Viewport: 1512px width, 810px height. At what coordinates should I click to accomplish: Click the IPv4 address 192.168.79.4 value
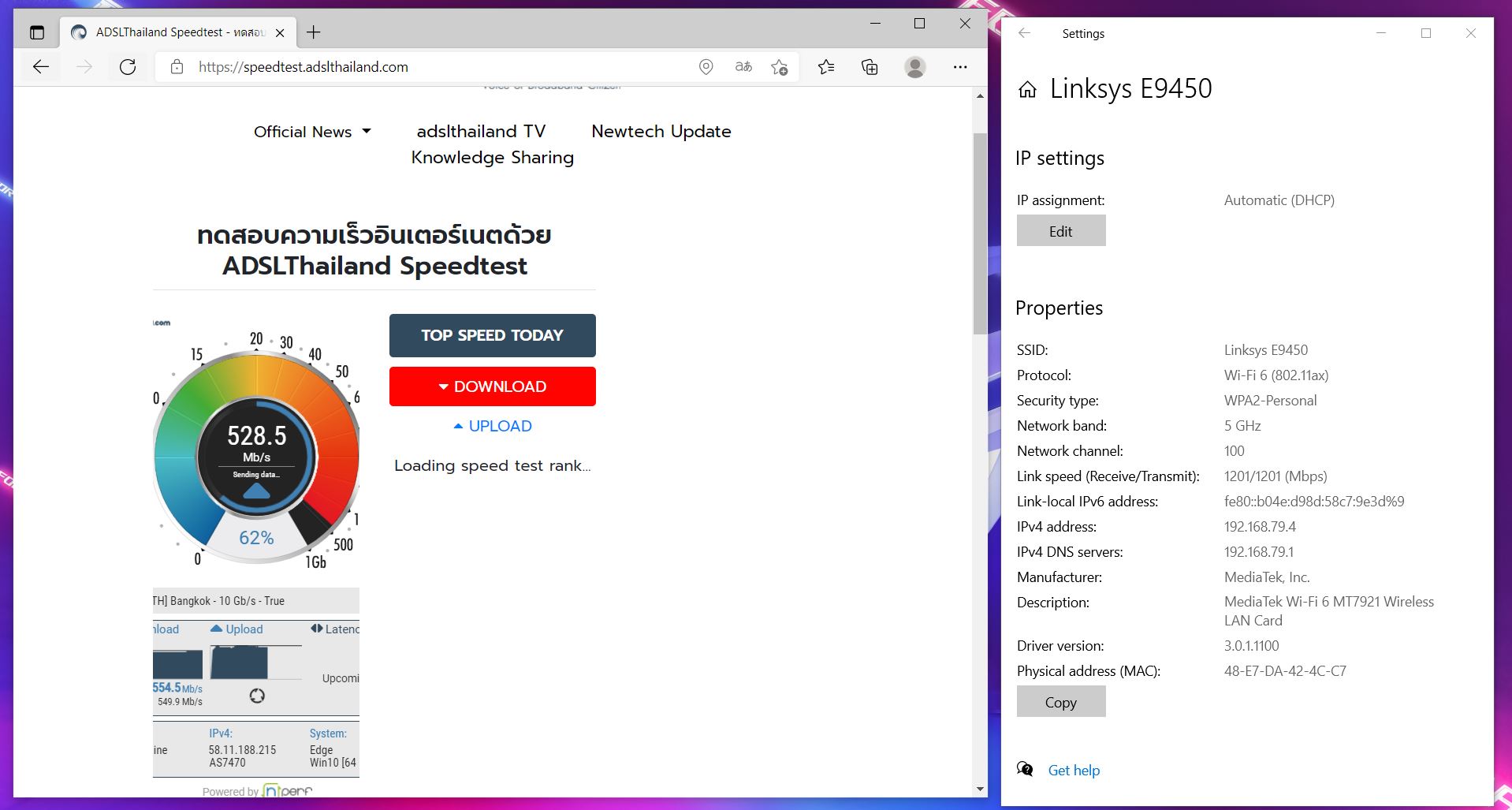tap(1260, 527)
